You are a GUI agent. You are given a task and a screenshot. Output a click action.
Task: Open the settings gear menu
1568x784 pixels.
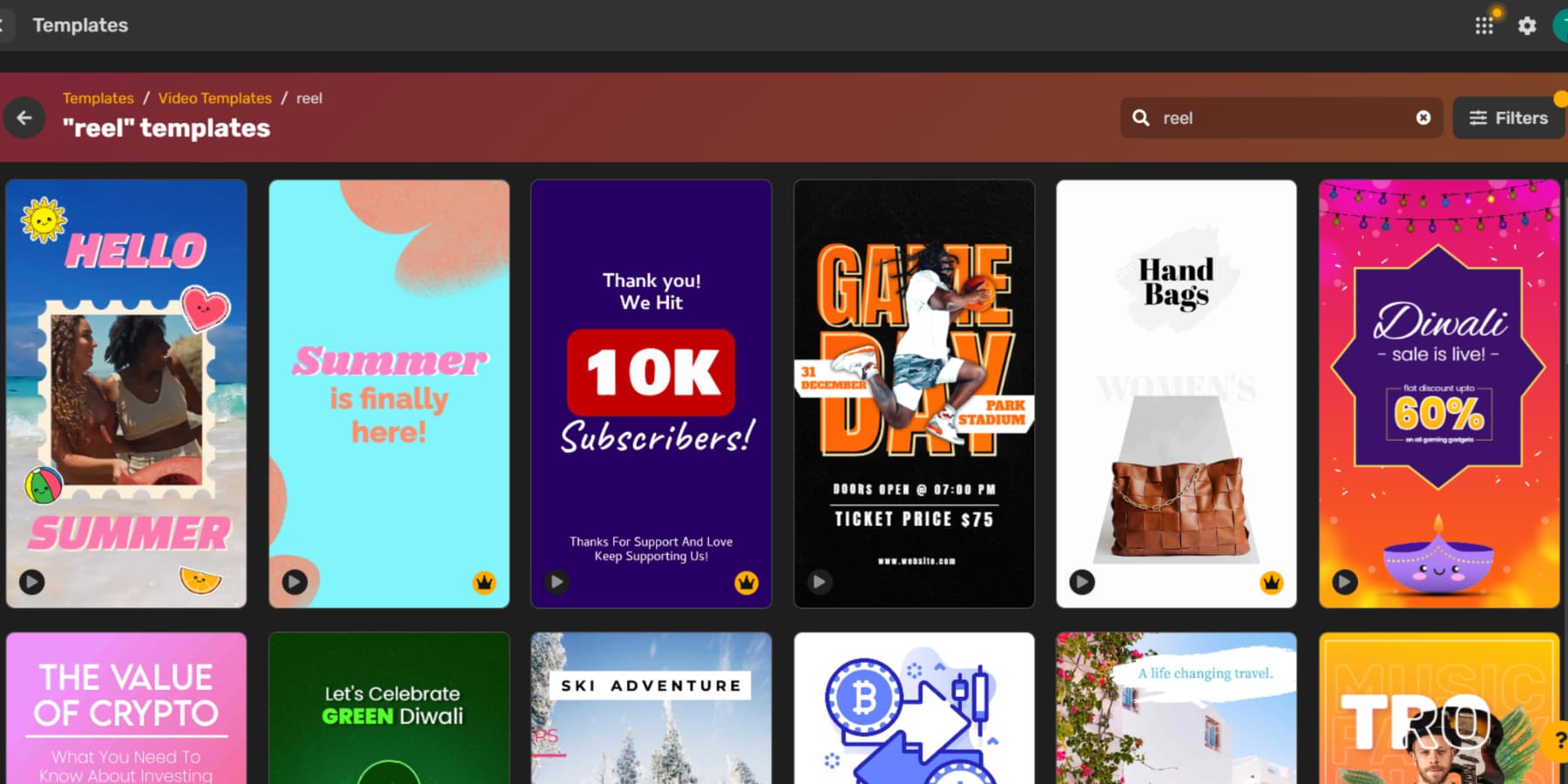coord(1527,25)
